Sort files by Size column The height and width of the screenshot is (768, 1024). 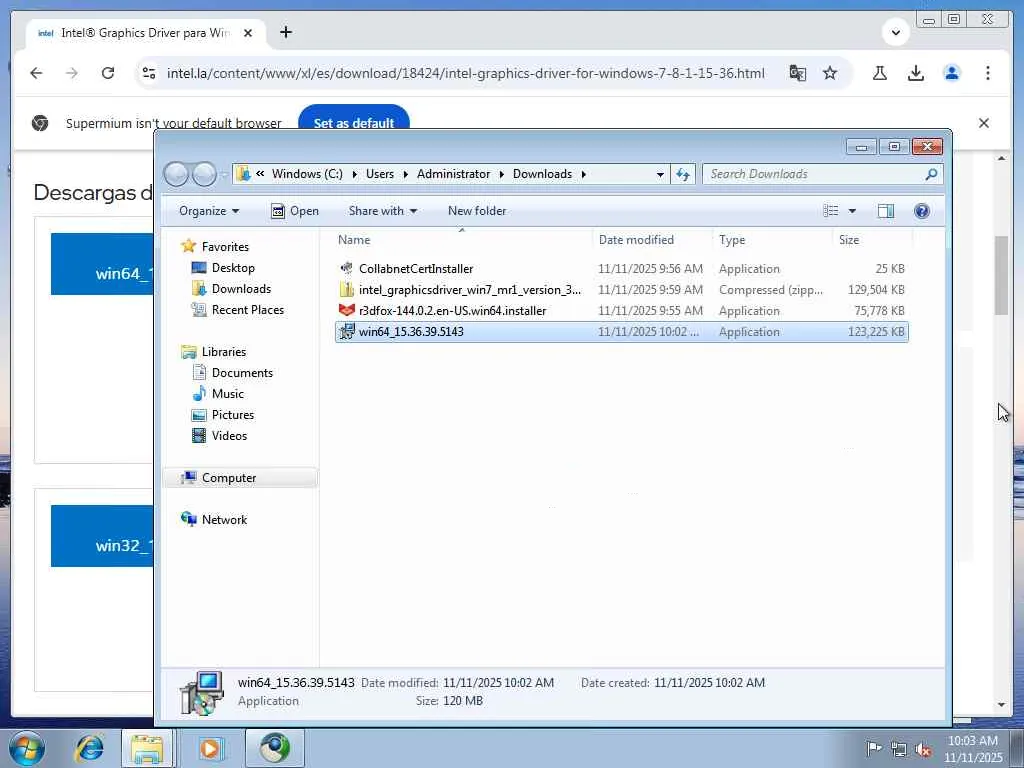pos(872,240)
